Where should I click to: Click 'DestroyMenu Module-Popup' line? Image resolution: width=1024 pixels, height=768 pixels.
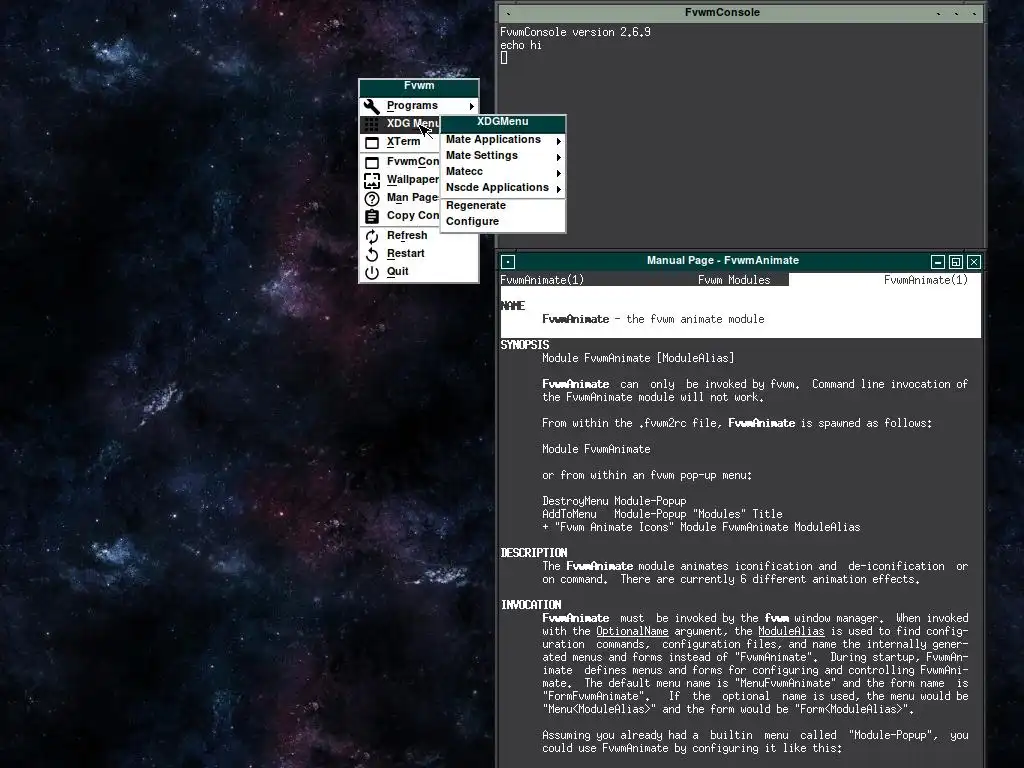click(614, 502)
